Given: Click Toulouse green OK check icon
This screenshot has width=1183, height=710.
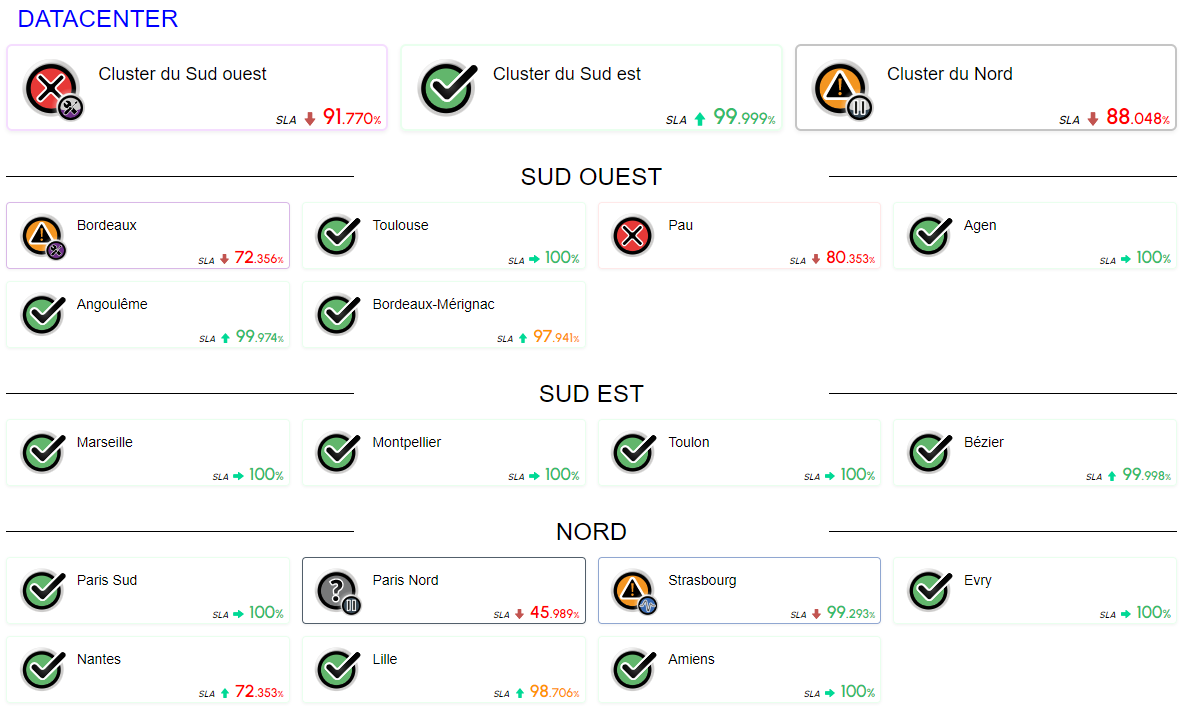Looking at the screenshot, I should 337,236.
